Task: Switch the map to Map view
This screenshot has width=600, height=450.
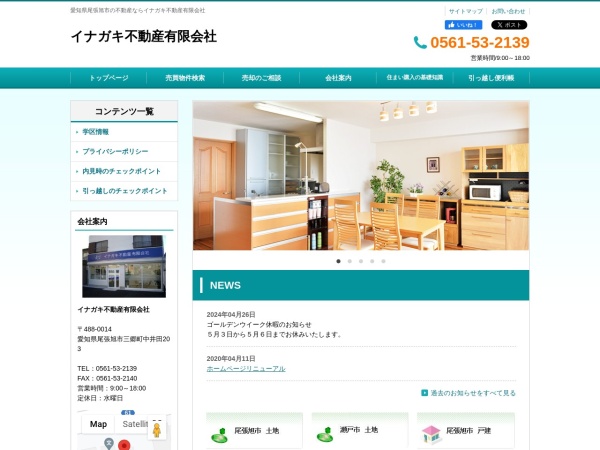Action: tap(98, 424)
